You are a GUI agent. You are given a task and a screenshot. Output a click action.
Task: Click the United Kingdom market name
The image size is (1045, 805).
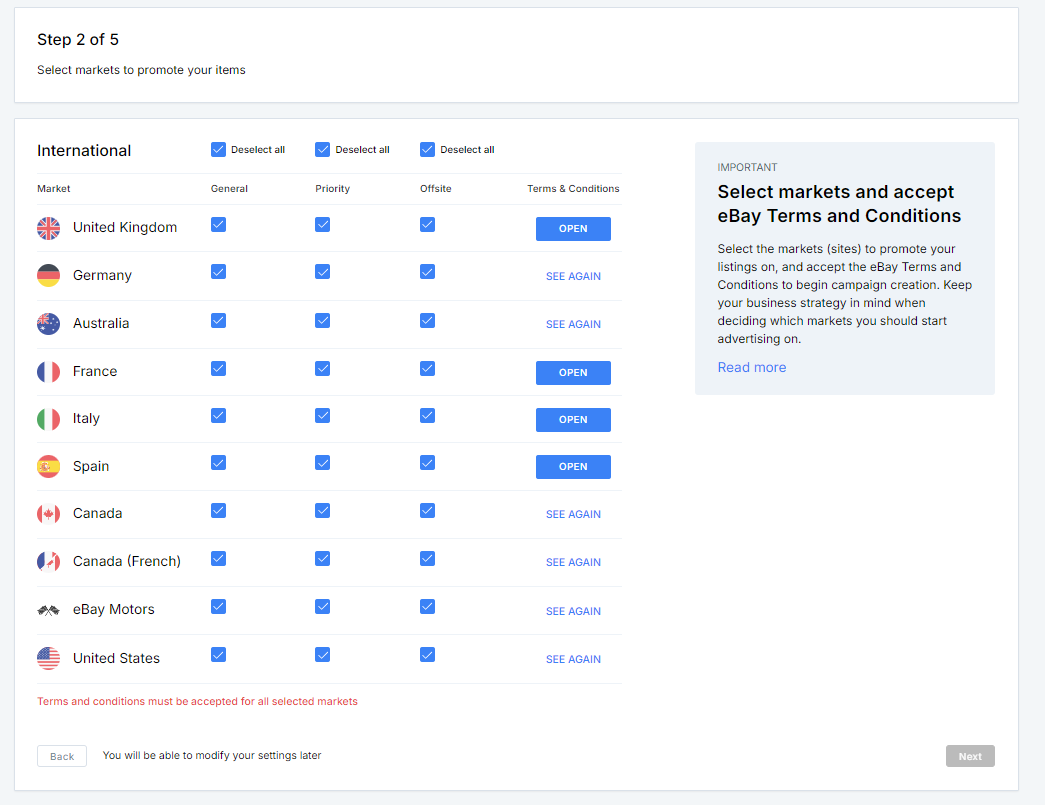[125, 227]
